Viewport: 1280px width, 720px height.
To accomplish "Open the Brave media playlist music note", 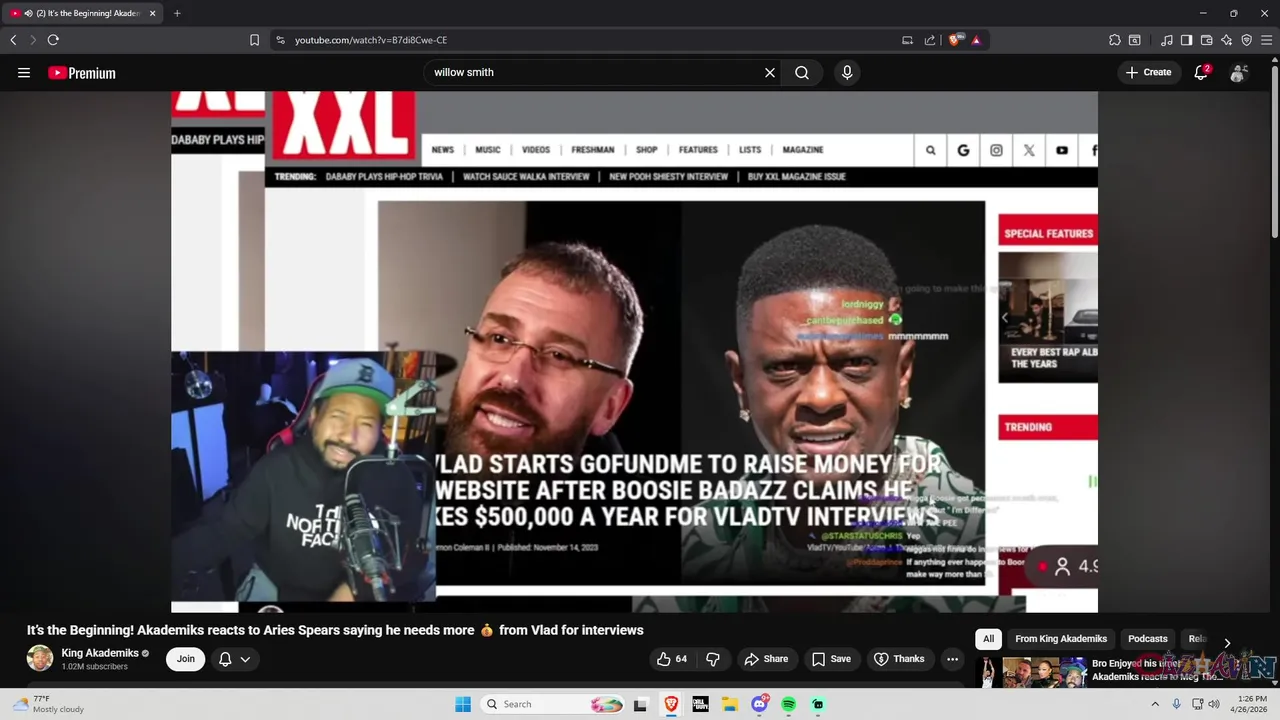I will (1166, 40).
